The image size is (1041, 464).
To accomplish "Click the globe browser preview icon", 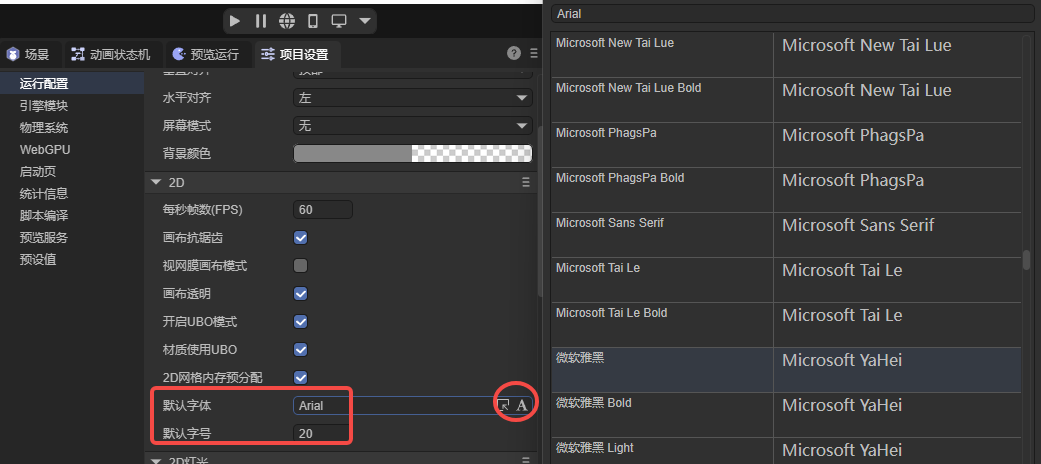I will pos(287,20).
